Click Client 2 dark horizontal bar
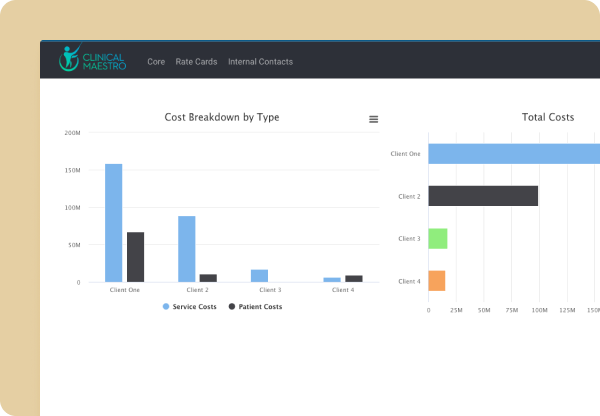Screen dimensions: 600x416 483,196
